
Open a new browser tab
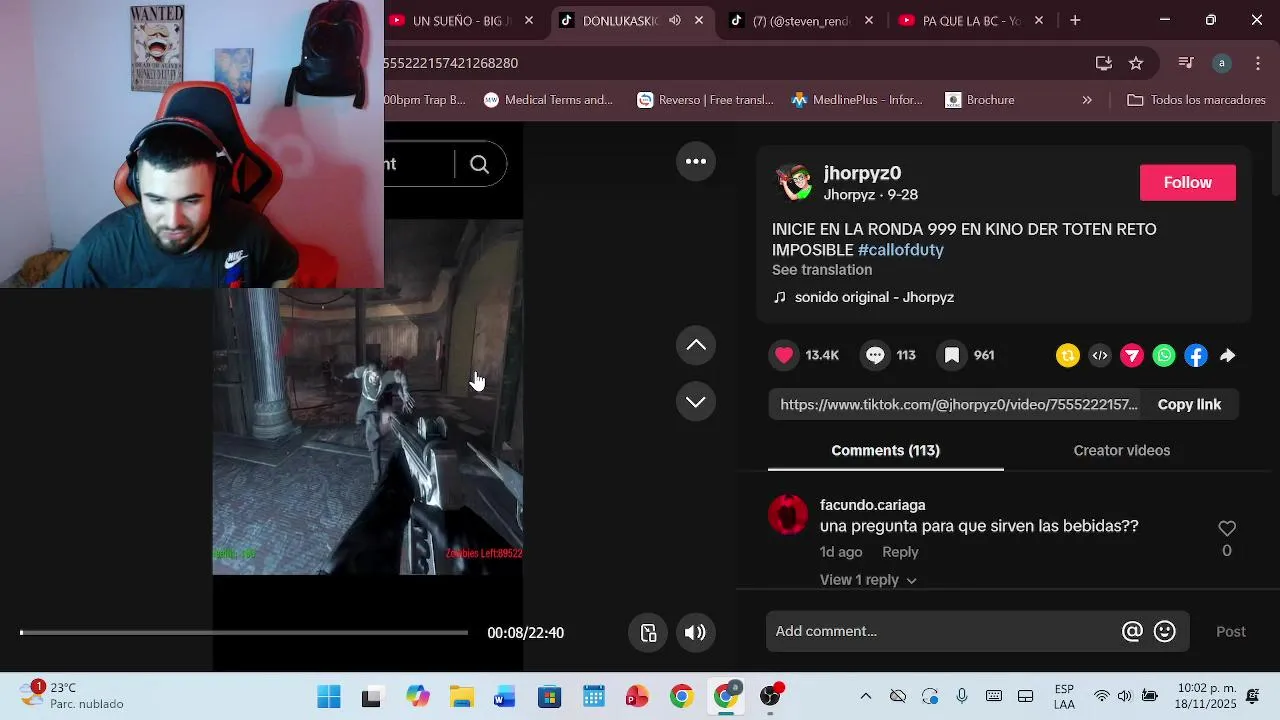coord(1075,20)
